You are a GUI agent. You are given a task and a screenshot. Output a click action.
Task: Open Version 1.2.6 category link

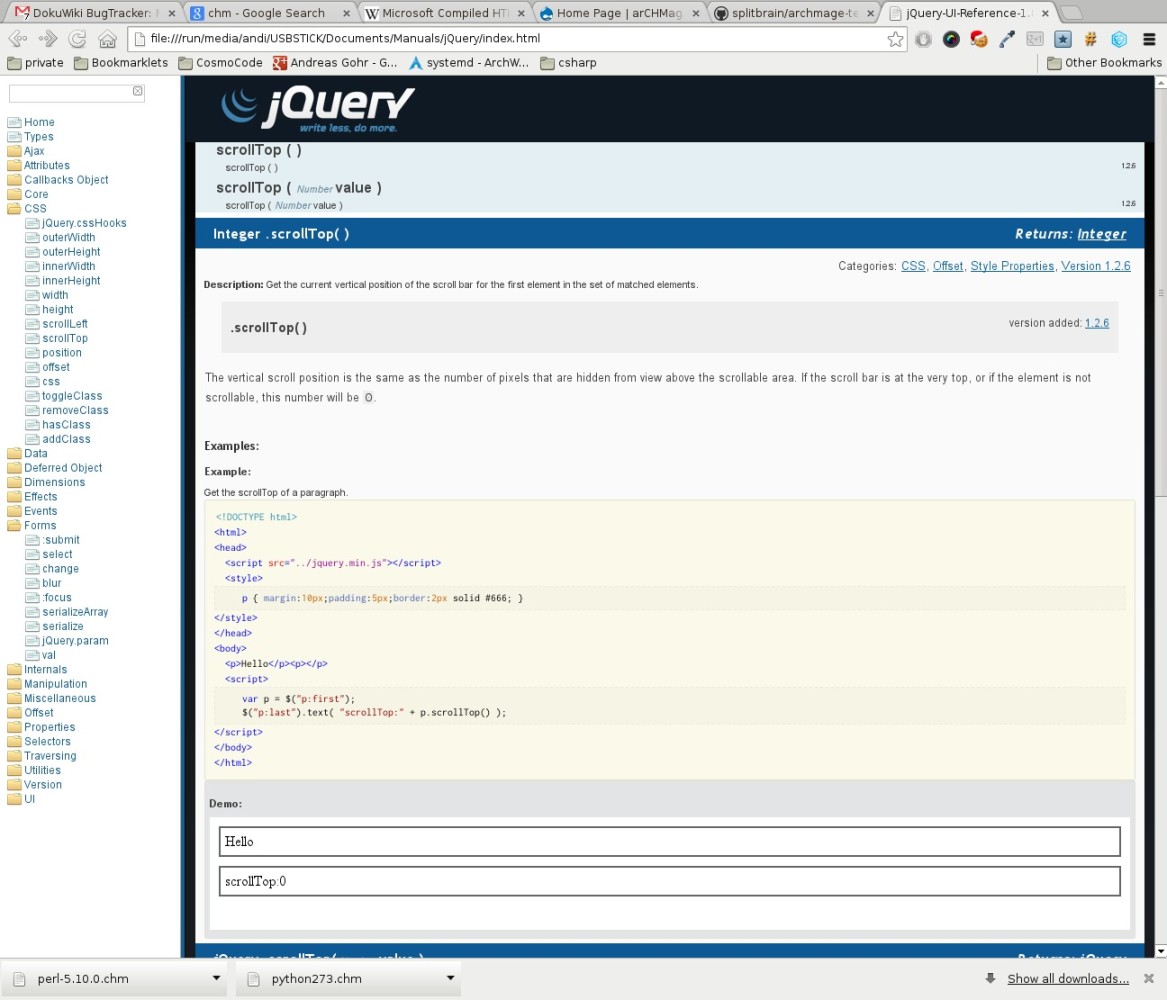(1096, 266)
